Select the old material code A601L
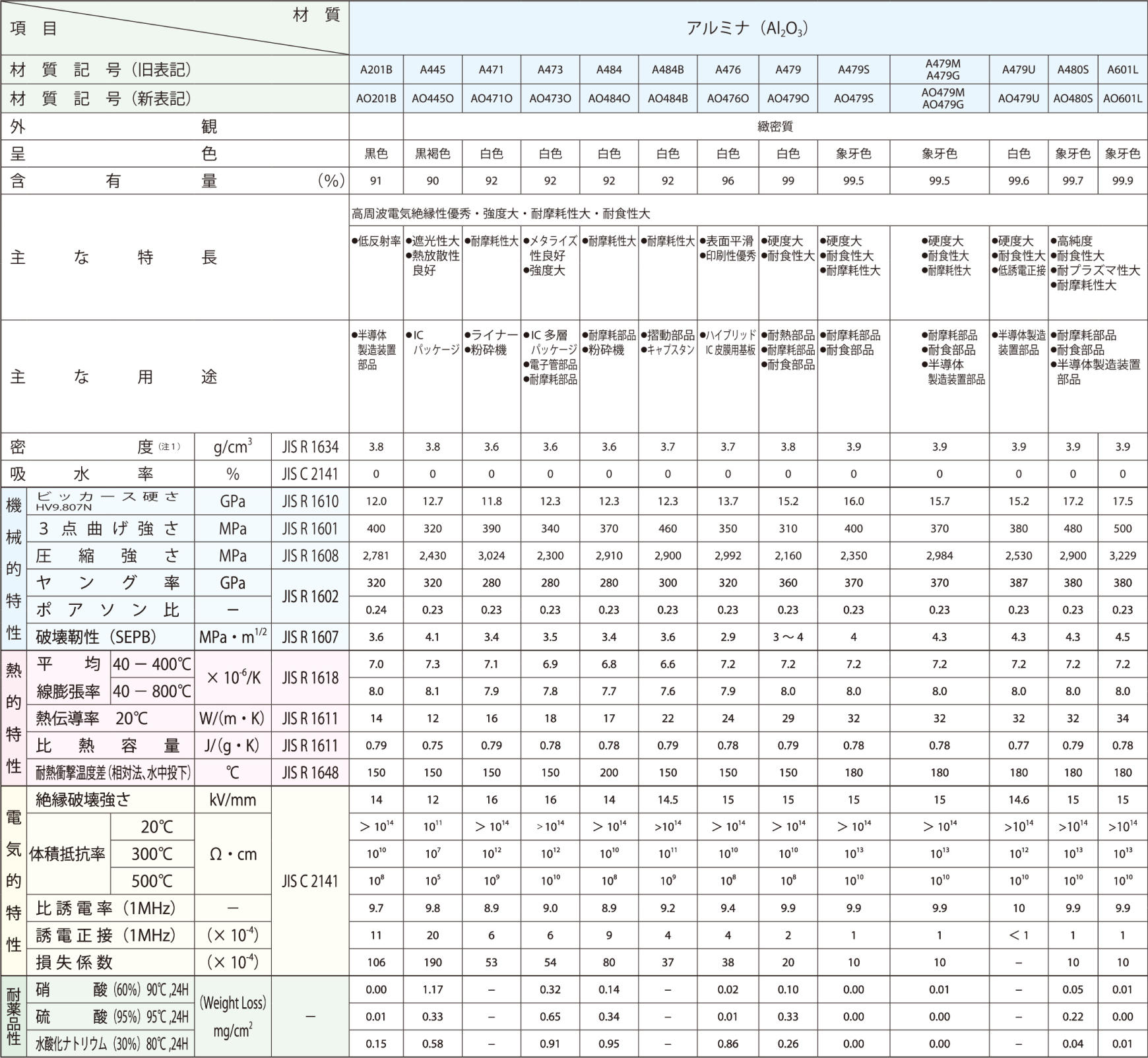This screenshot has width=1148, height=1058. pos(1123,69)
